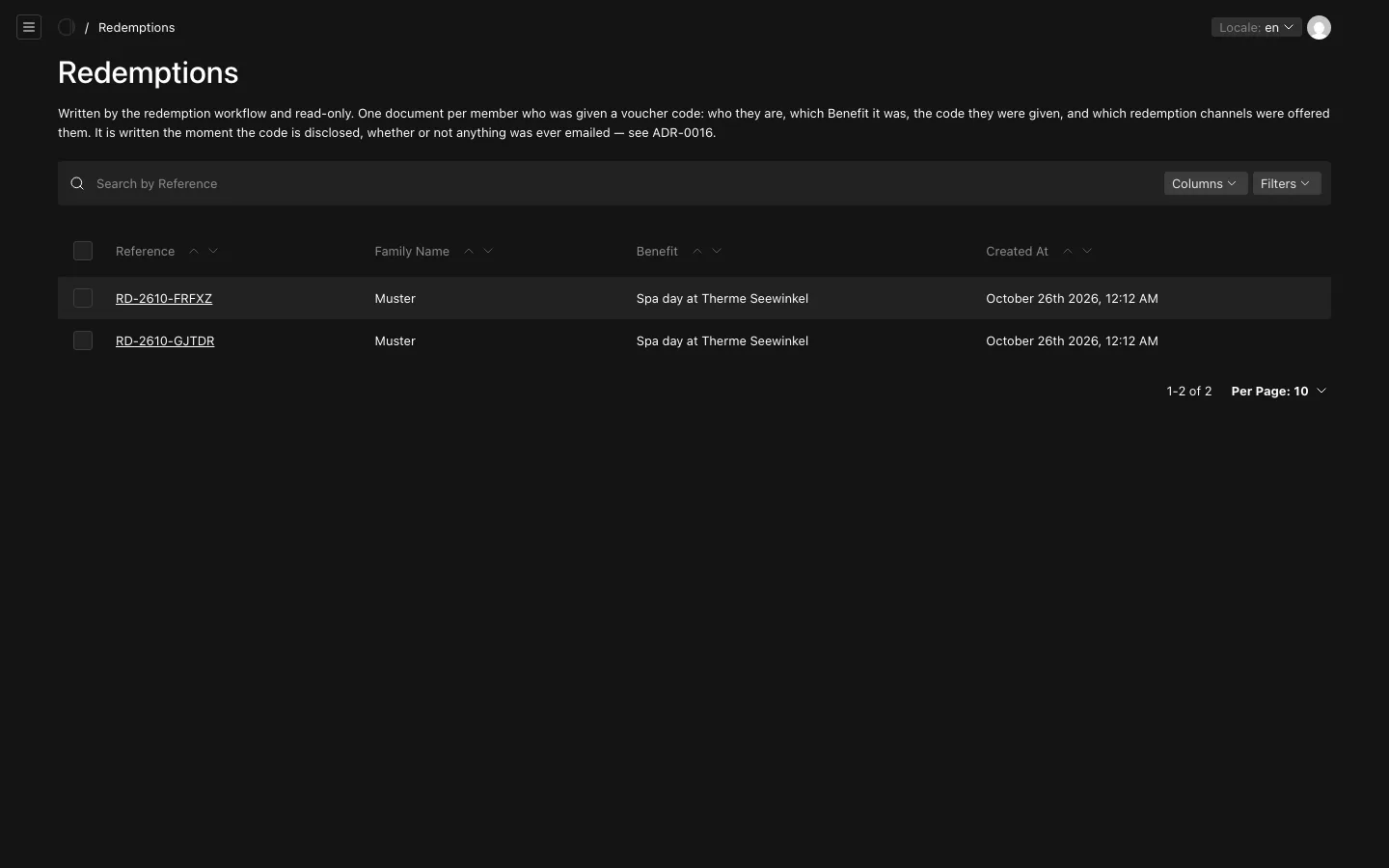The height and width of the screenshot is (868, 1389).
Task: Sort Reference column ascending
Action: (194, 251)
